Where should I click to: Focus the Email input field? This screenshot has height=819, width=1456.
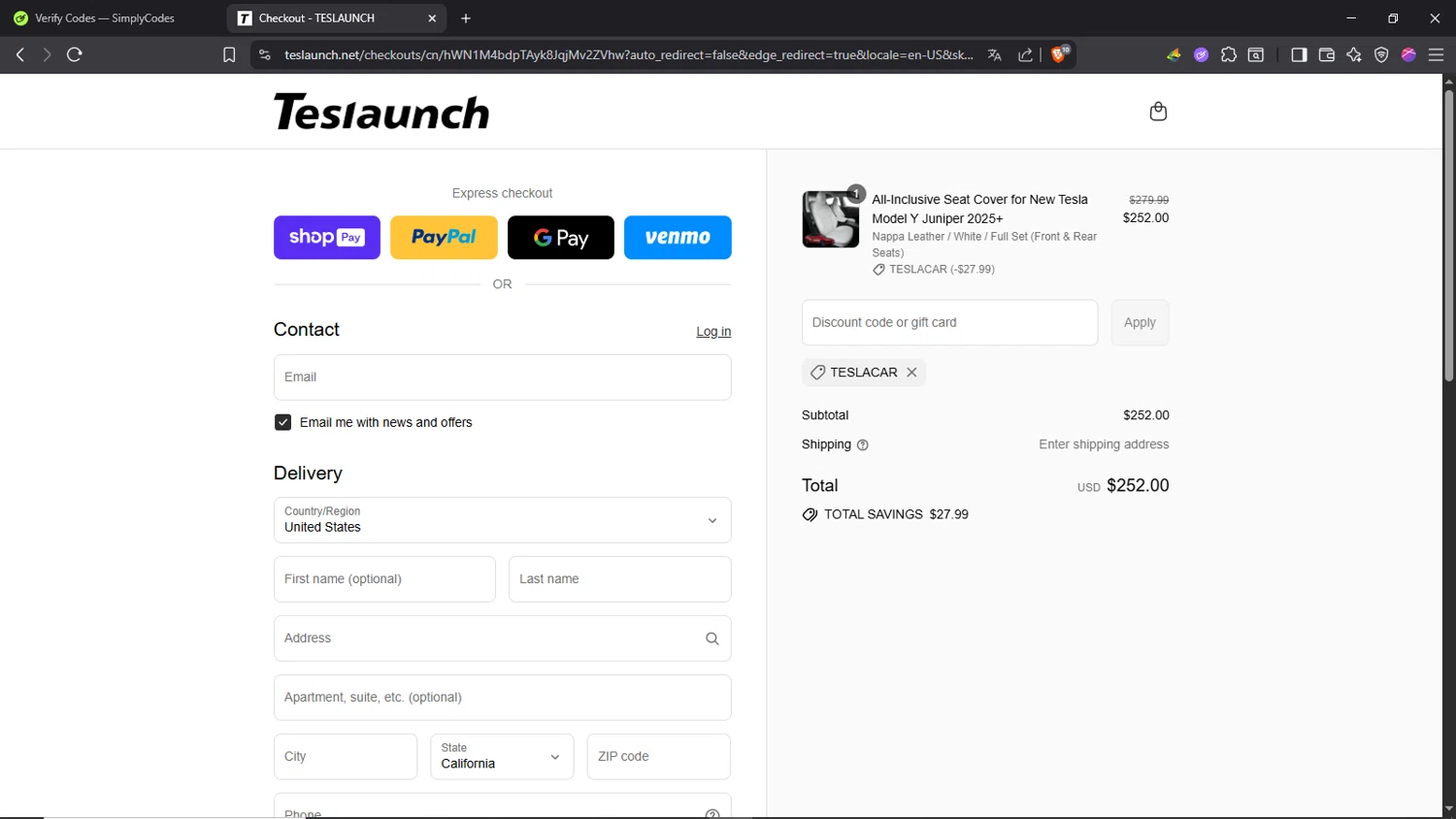(x=502, y=377)
